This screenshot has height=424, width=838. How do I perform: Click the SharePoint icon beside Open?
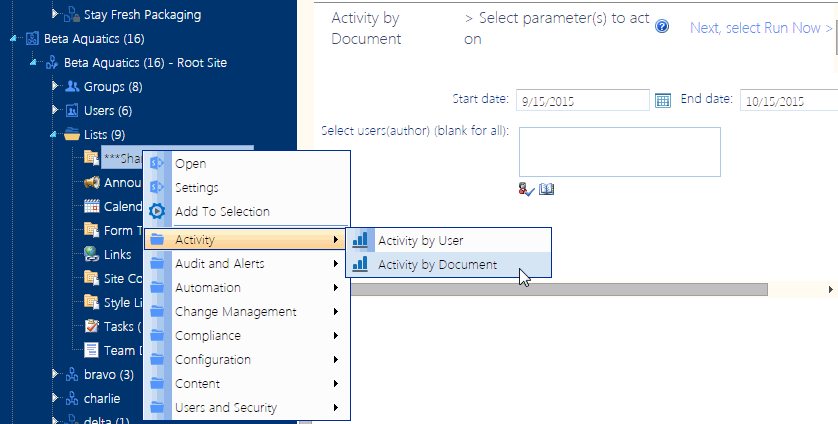[157, 163]
